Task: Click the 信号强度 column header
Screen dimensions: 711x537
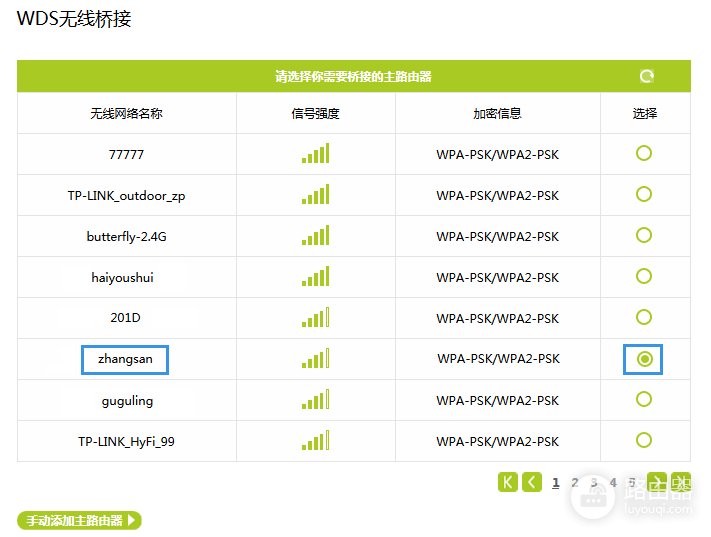Action: click(316, 113)
